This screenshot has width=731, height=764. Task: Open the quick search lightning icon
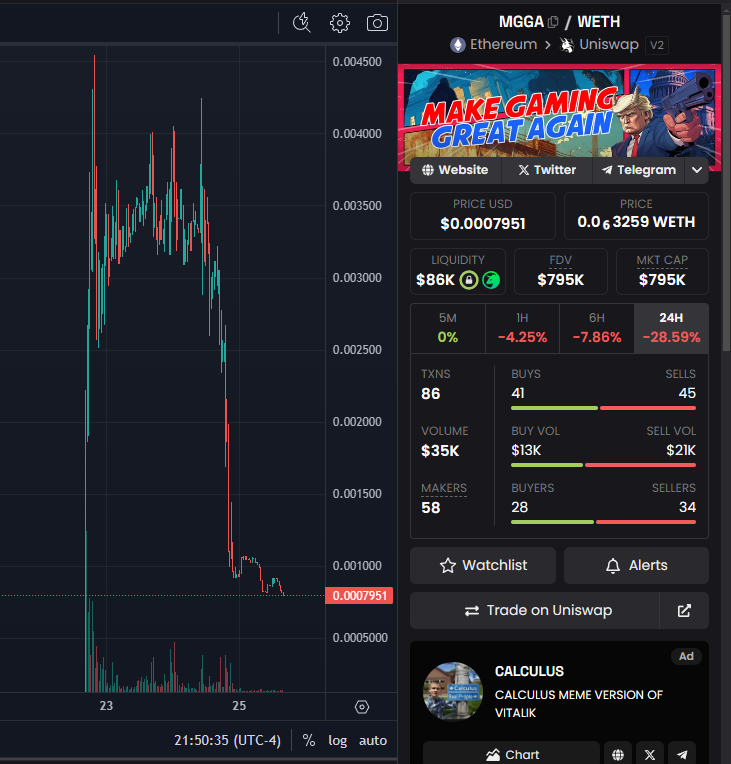tap(301, 23)
